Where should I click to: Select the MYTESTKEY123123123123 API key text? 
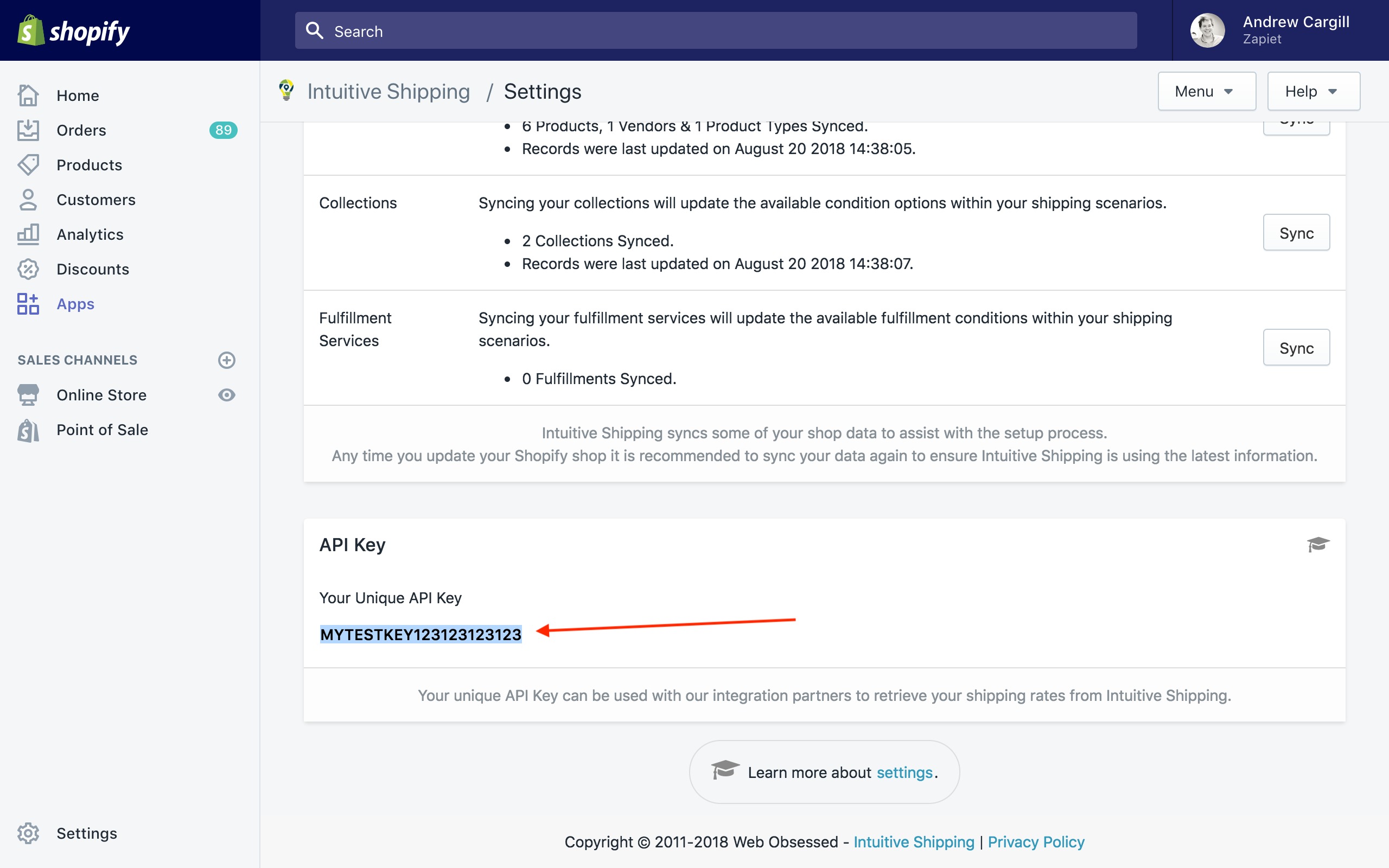pyautogui.click(x=420, y=634)
